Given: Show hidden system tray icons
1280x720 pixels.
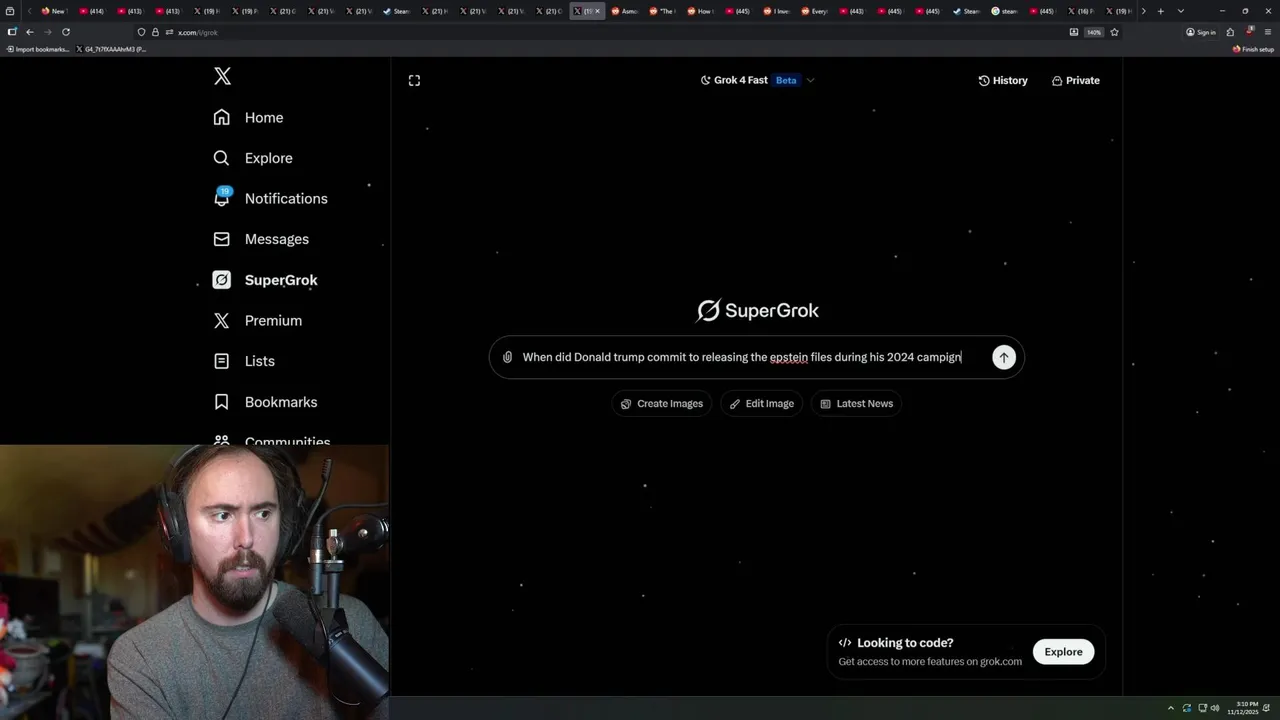Looking at the screenshot, I should pyautogui.click(x=1170, y=708).
